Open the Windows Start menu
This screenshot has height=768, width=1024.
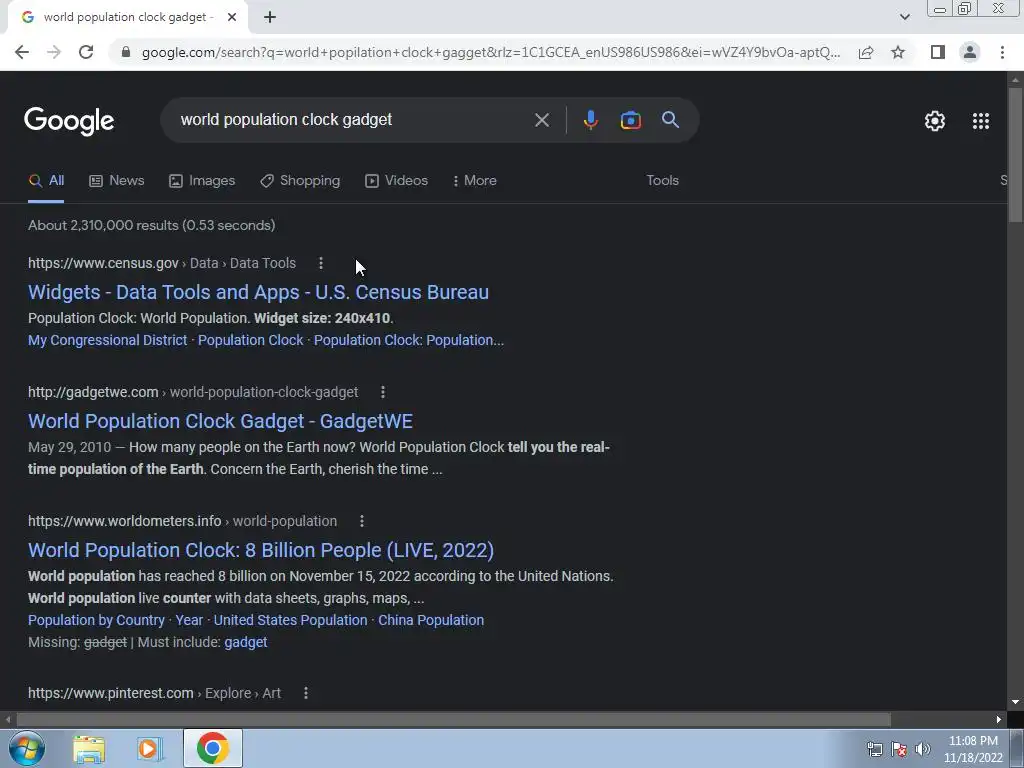tap(26, 748)
